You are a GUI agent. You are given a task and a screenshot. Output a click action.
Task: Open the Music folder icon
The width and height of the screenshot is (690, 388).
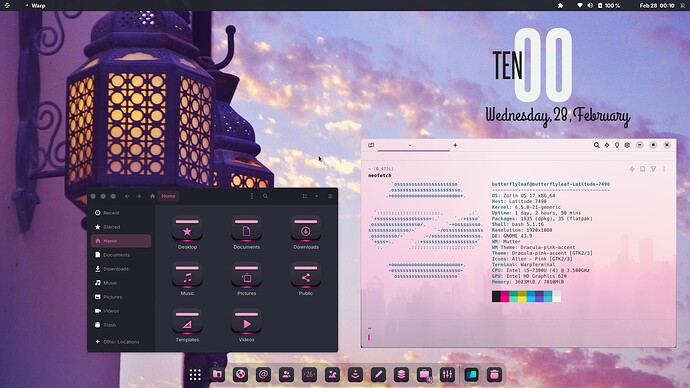point(187,275)
